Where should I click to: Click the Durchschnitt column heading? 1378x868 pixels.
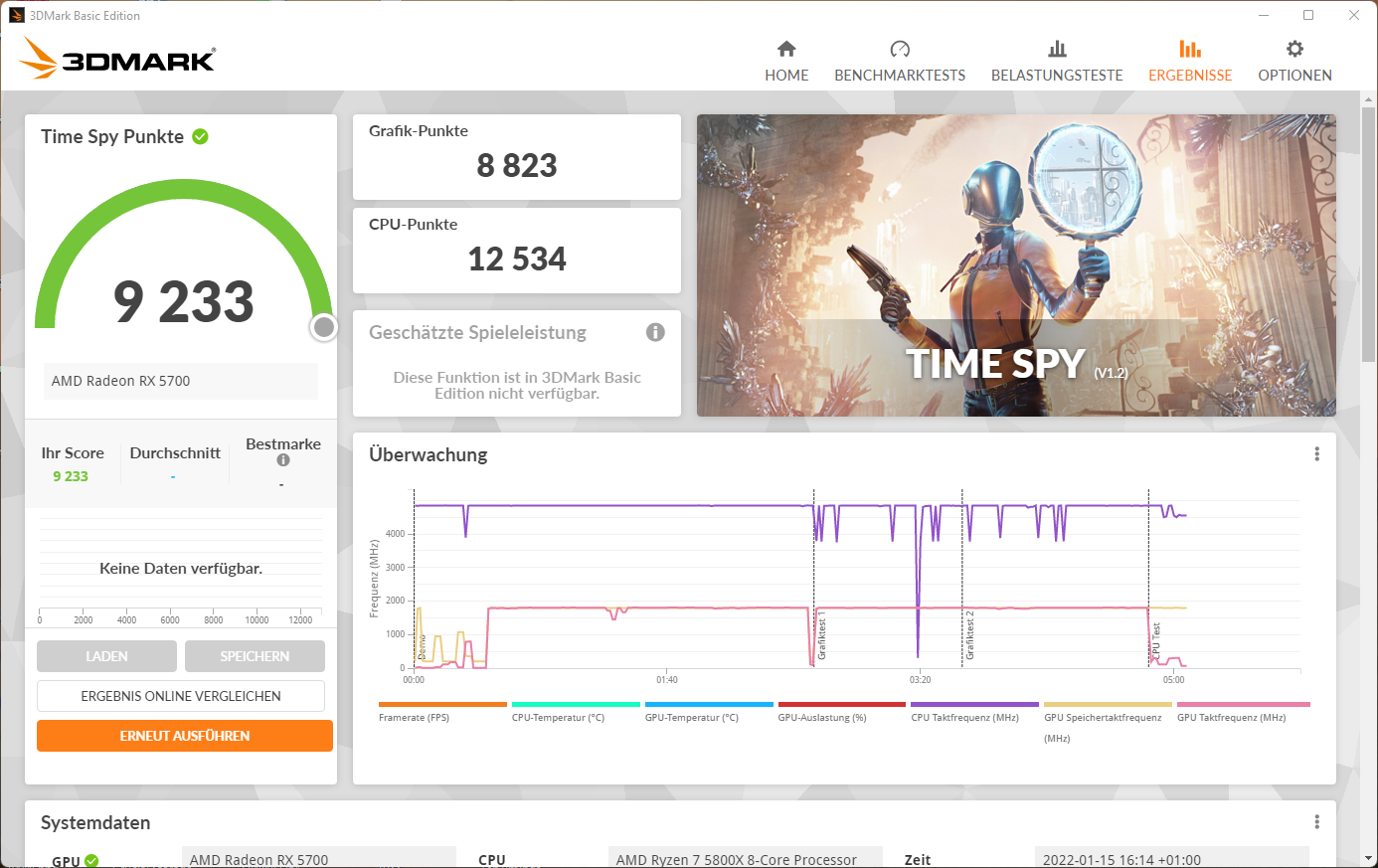pyautogui.click(x=175, y=453)
